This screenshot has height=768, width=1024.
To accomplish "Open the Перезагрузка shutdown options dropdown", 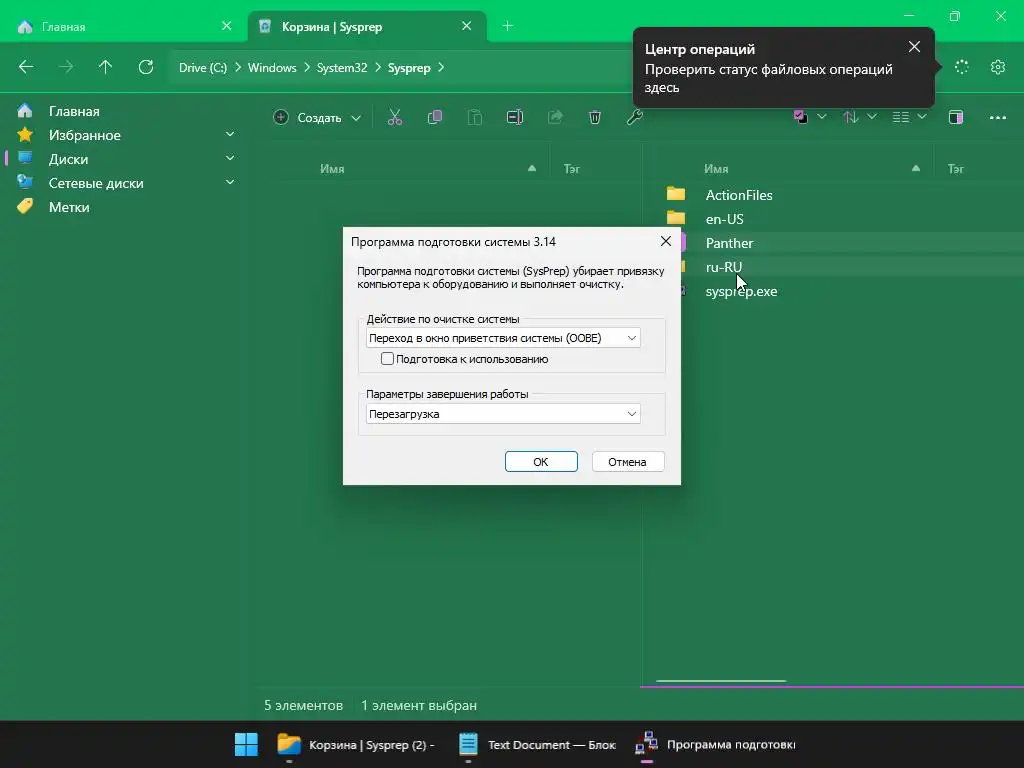I will (503, 413).
